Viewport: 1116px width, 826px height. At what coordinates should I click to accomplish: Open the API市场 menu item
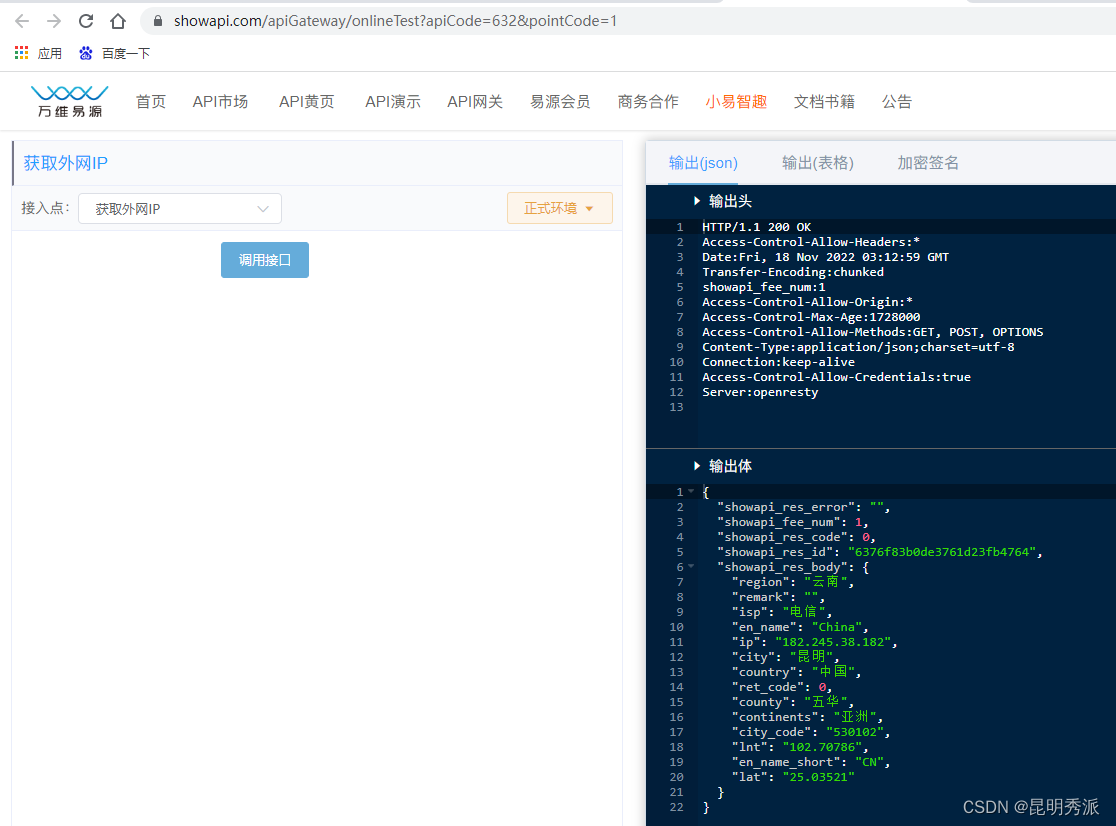[x=220, y=102]
